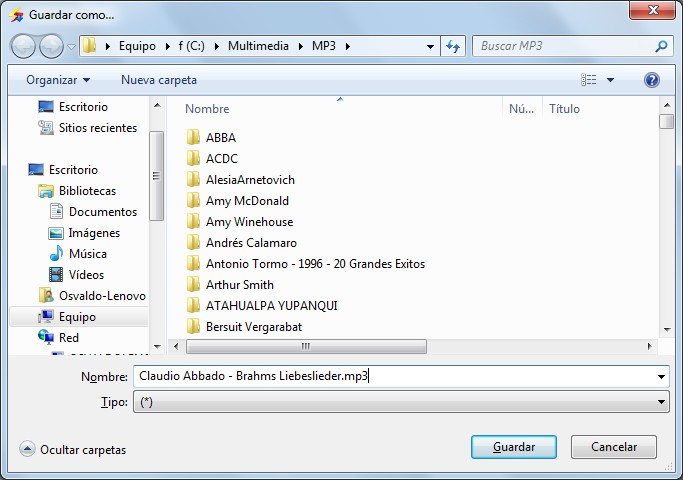Image resolution: width=683 pixels, height=480 pixels.
Task: Create a folder with Nueva carpeta
Action: coord(159,80)
